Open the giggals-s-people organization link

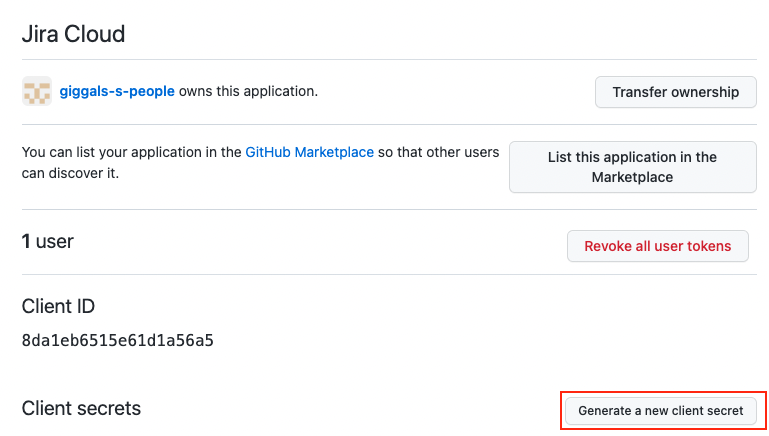coord(117,91)
